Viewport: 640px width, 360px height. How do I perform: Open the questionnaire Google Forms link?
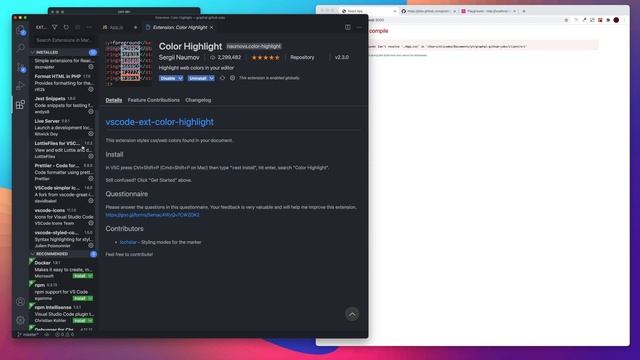point(153,215)
